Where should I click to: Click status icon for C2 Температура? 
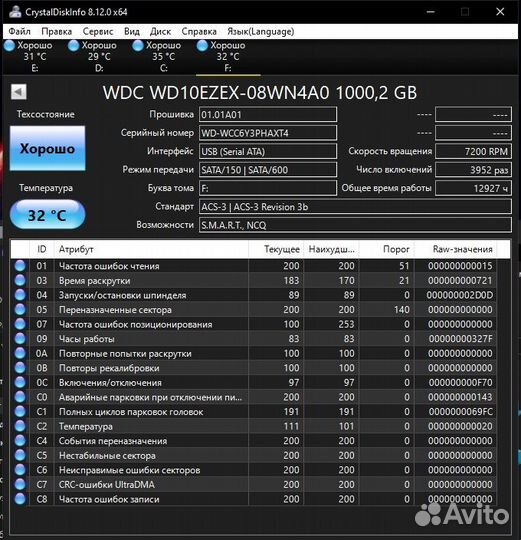(x=20, y=426)
